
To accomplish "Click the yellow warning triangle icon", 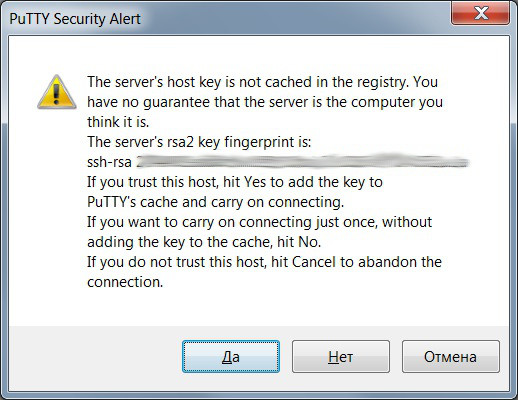I will 57,92.
